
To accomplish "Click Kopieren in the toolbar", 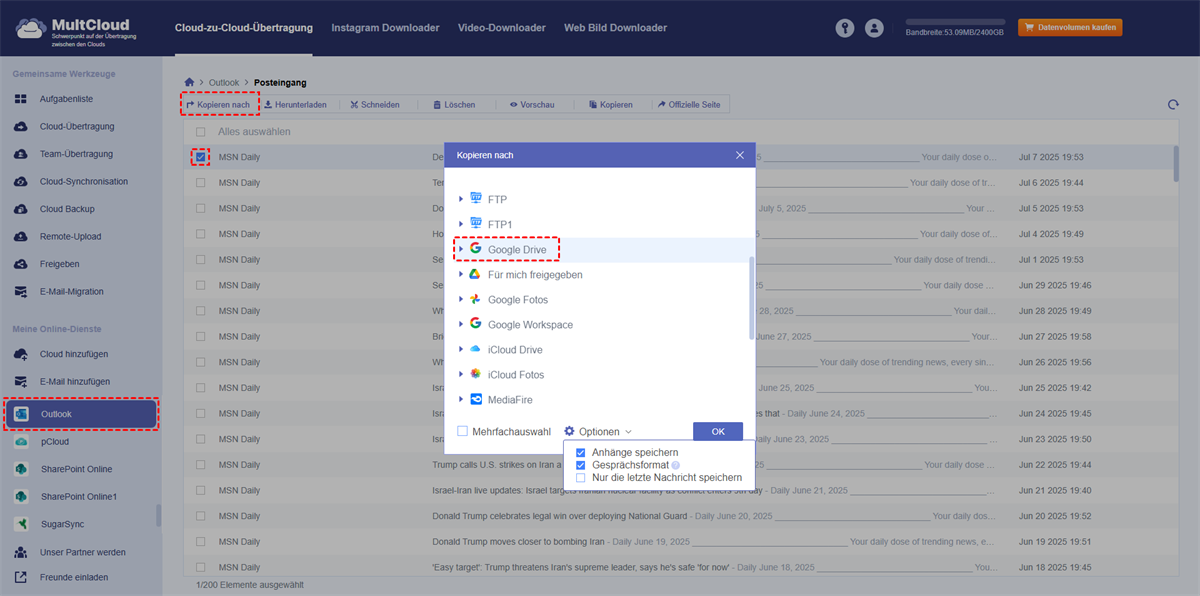I will [x=611, y=104].
